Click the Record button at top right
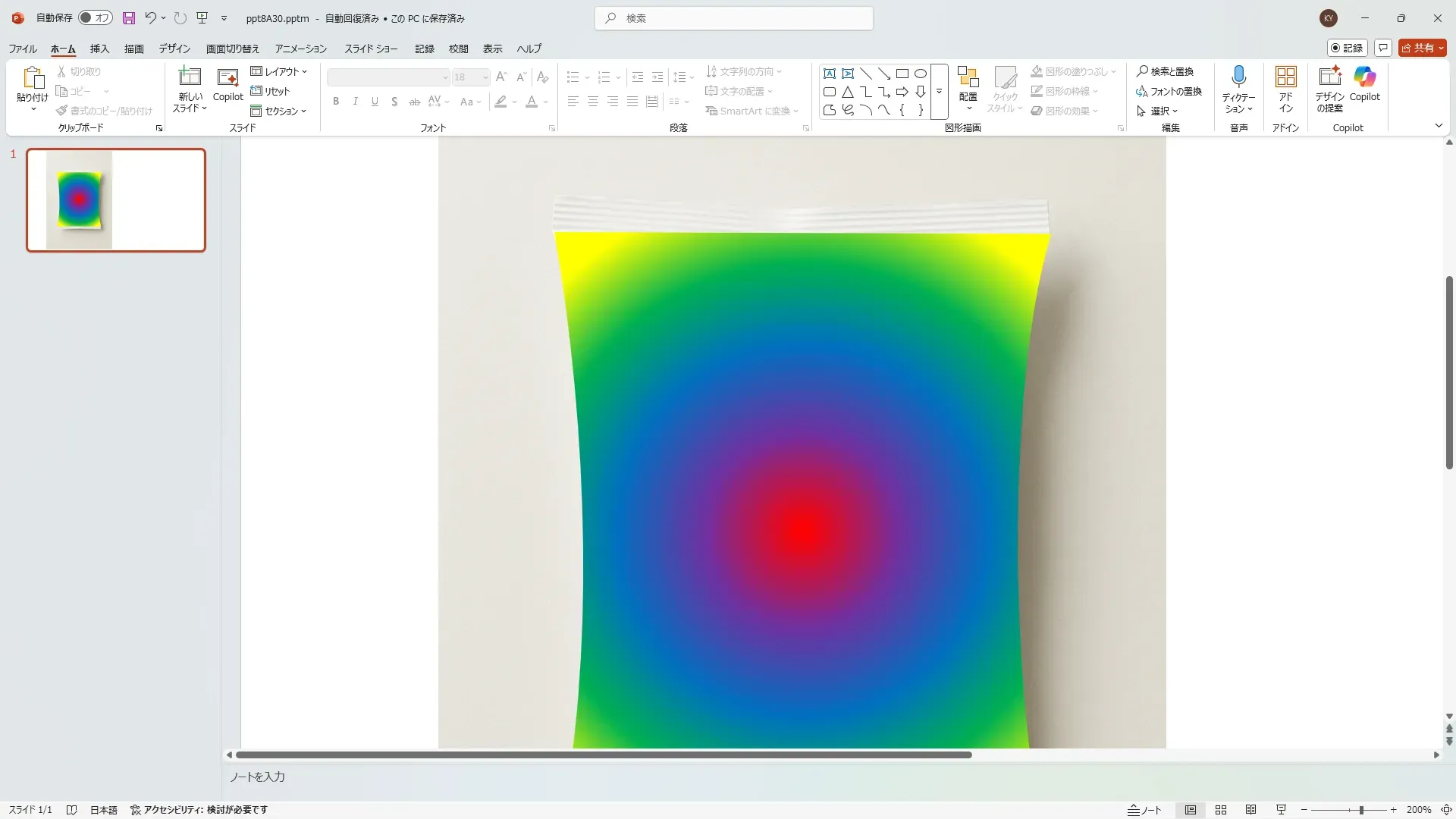The width and height of the screenshot is (1456, 819). pyautogui.click(x=1347, y=48)
